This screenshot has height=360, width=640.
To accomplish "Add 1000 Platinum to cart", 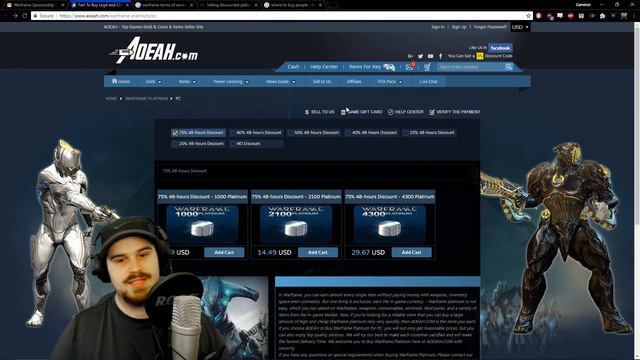I will pos(224,252).
